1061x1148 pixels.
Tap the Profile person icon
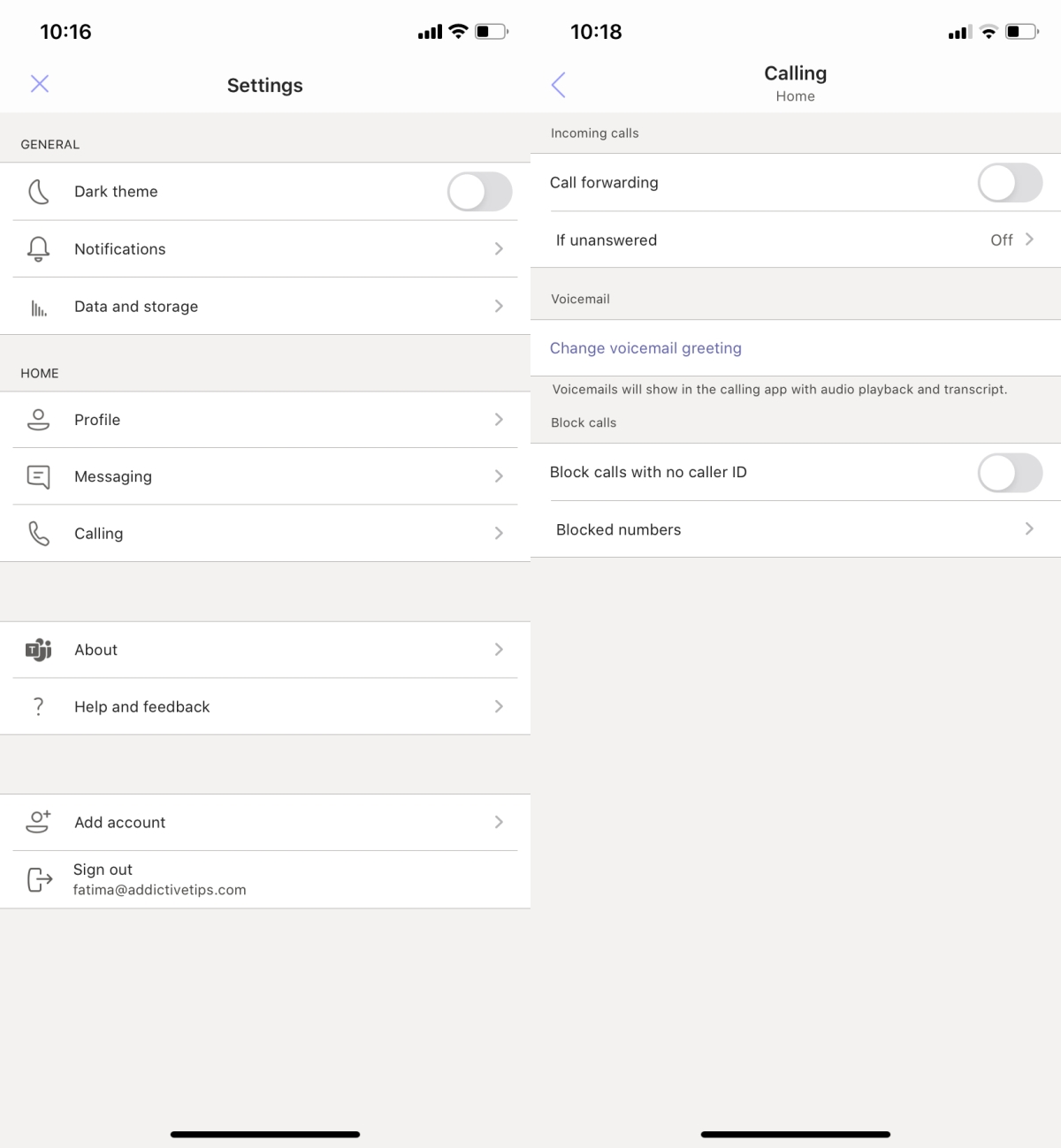pos(39,419)
